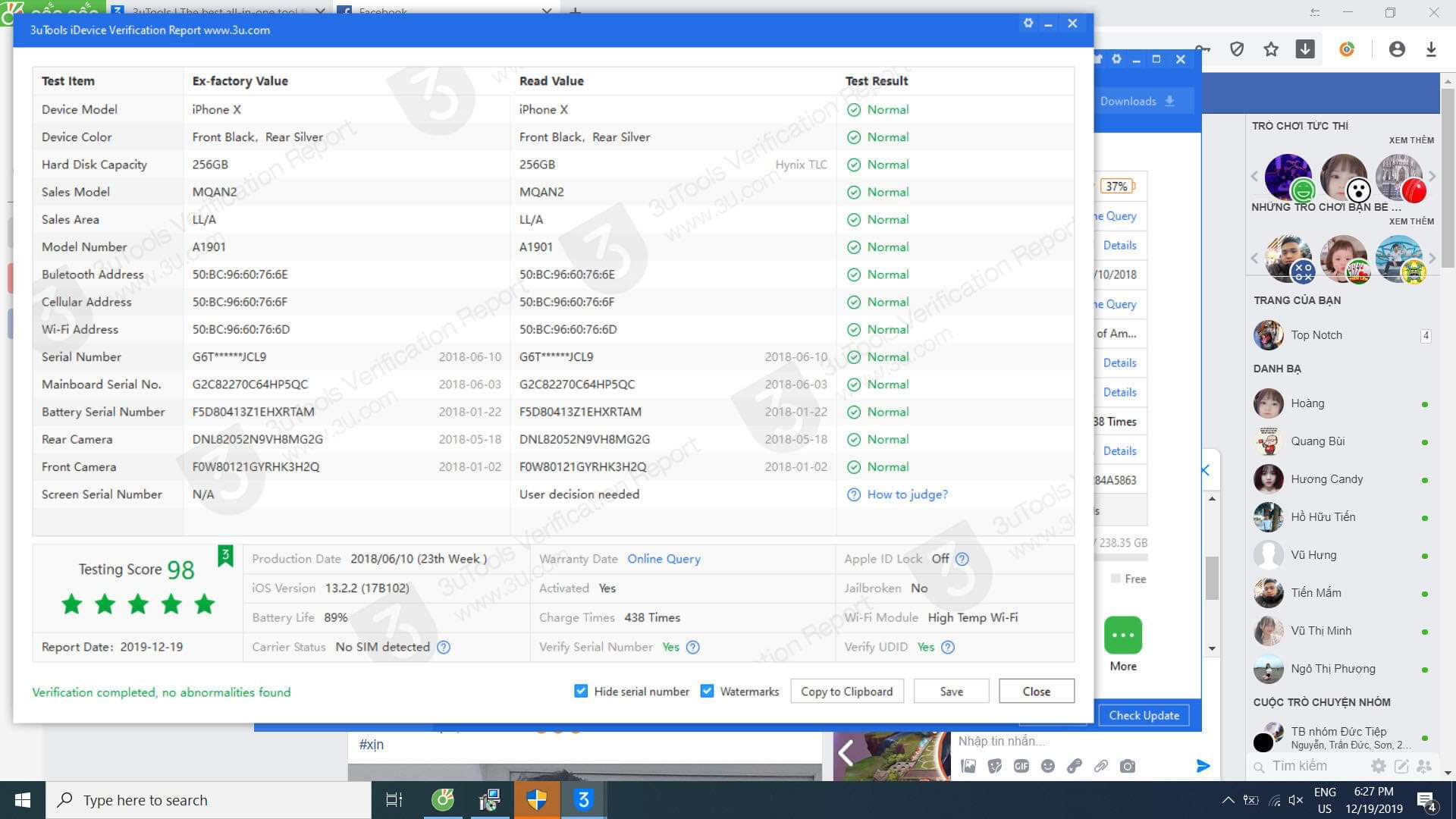1456x819 pixels.
Task: Click previous arrow in friends' games row
Action: click(x=1254, y=257)
